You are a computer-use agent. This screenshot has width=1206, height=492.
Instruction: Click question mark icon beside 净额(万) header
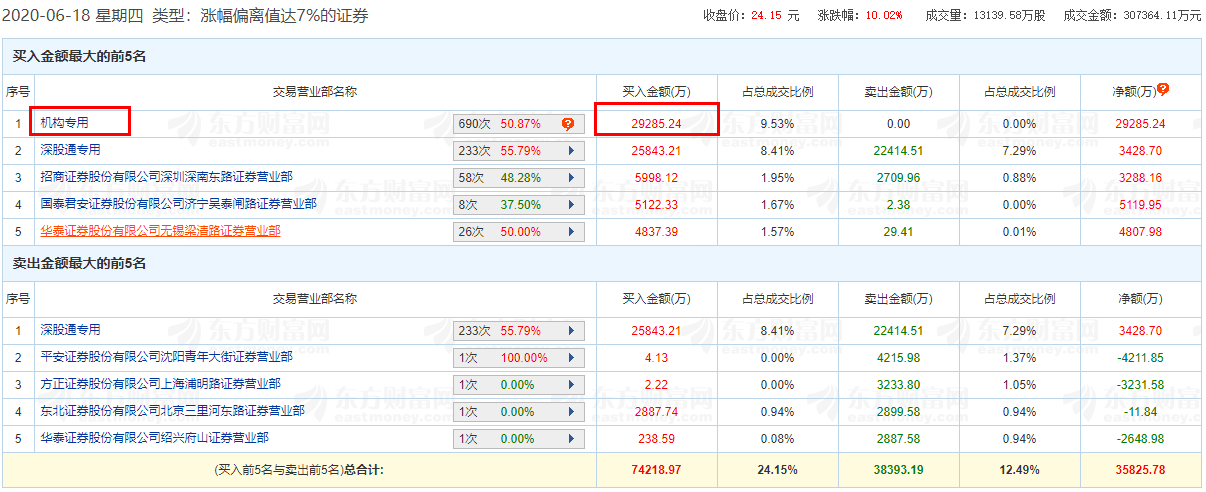pyautogui.click(x=1163, y=90)
